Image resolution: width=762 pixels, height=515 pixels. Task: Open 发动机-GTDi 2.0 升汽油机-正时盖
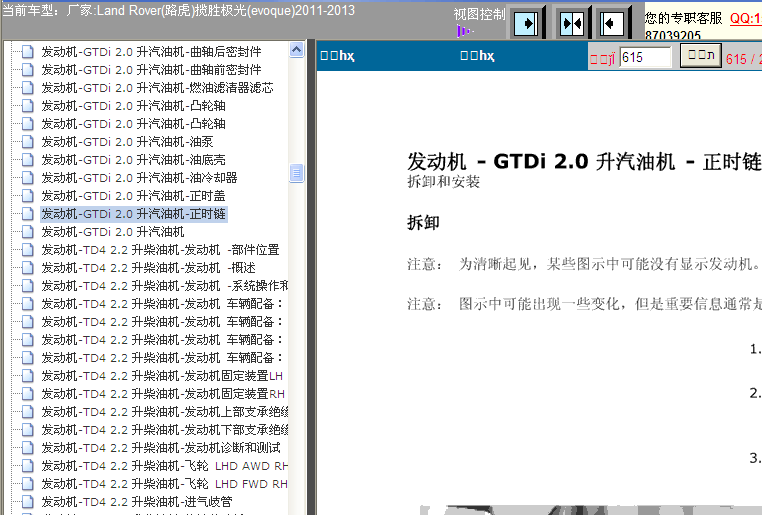coord(133,195)
